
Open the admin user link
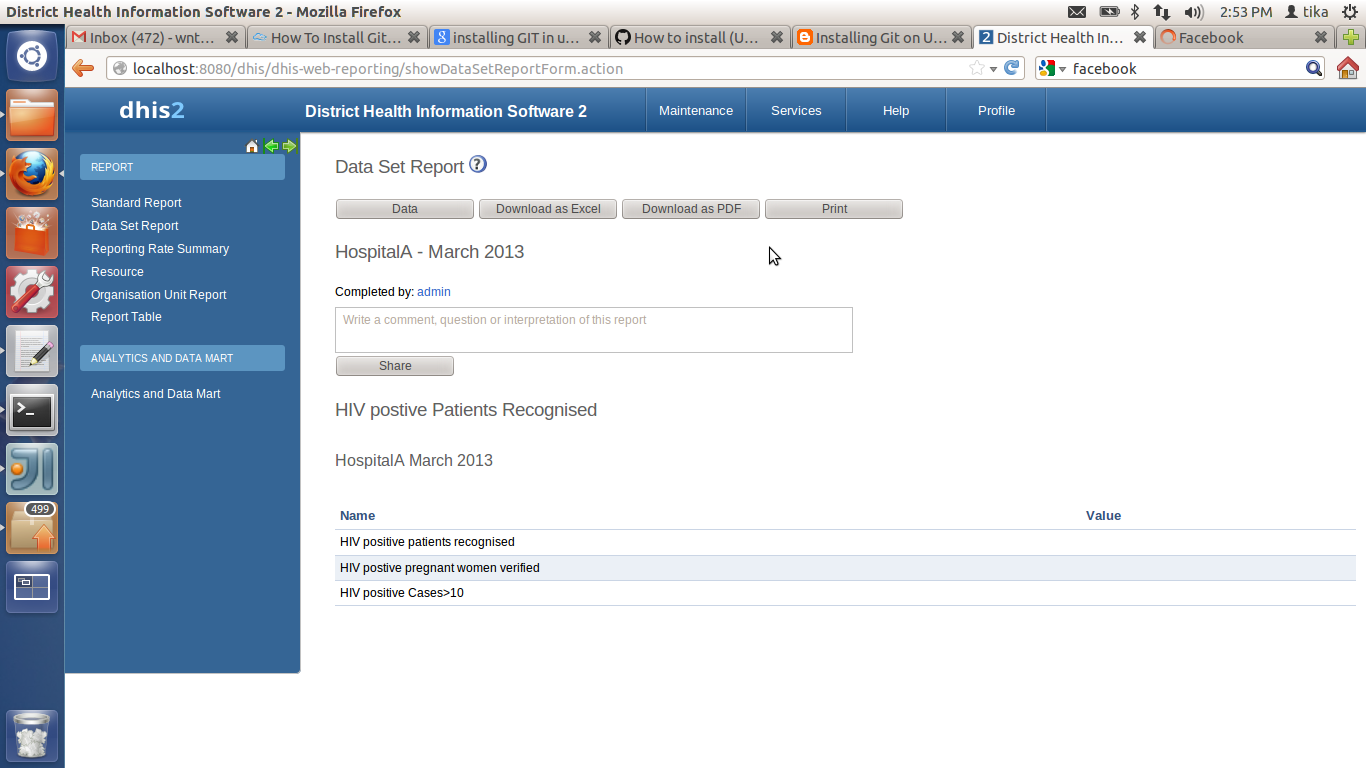pos(434,292)
